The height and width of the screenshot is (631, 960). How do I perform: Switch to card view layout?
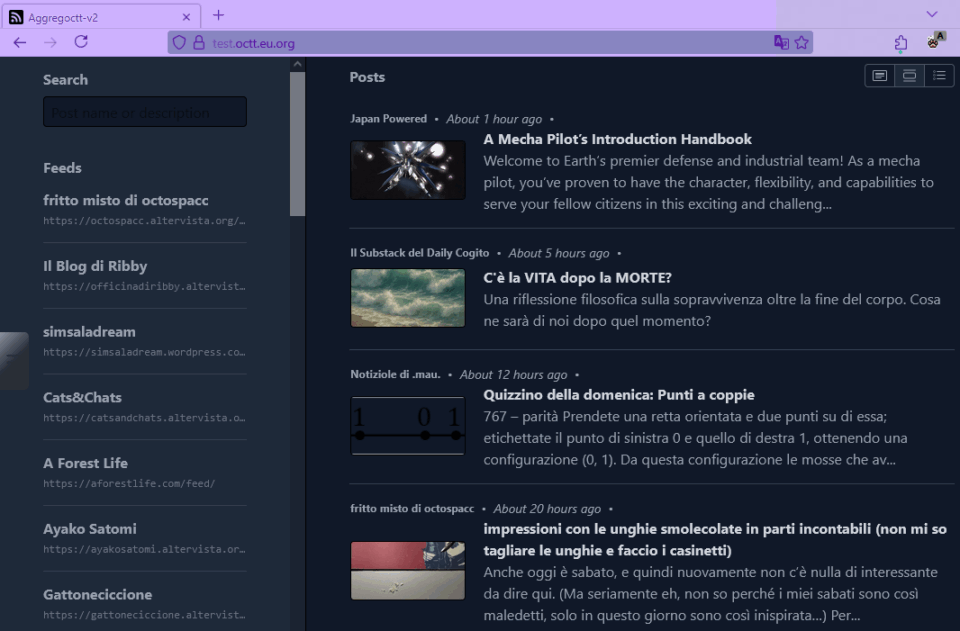point(879,76)
